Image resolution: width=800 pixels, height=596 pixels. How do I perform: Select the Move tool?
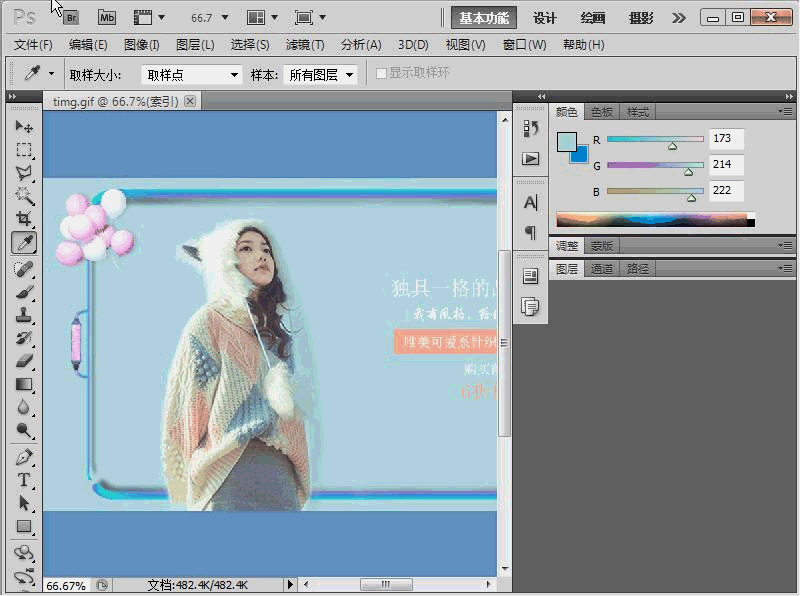(x=24, y=128)
